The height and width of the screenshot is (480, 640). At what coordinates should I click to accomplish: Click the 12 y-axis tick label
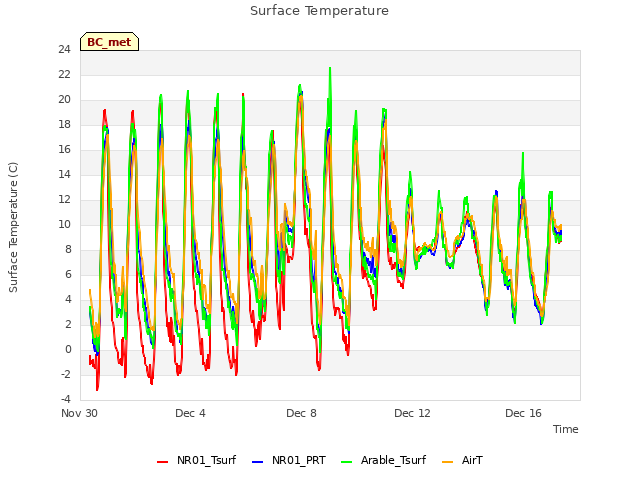64,199
